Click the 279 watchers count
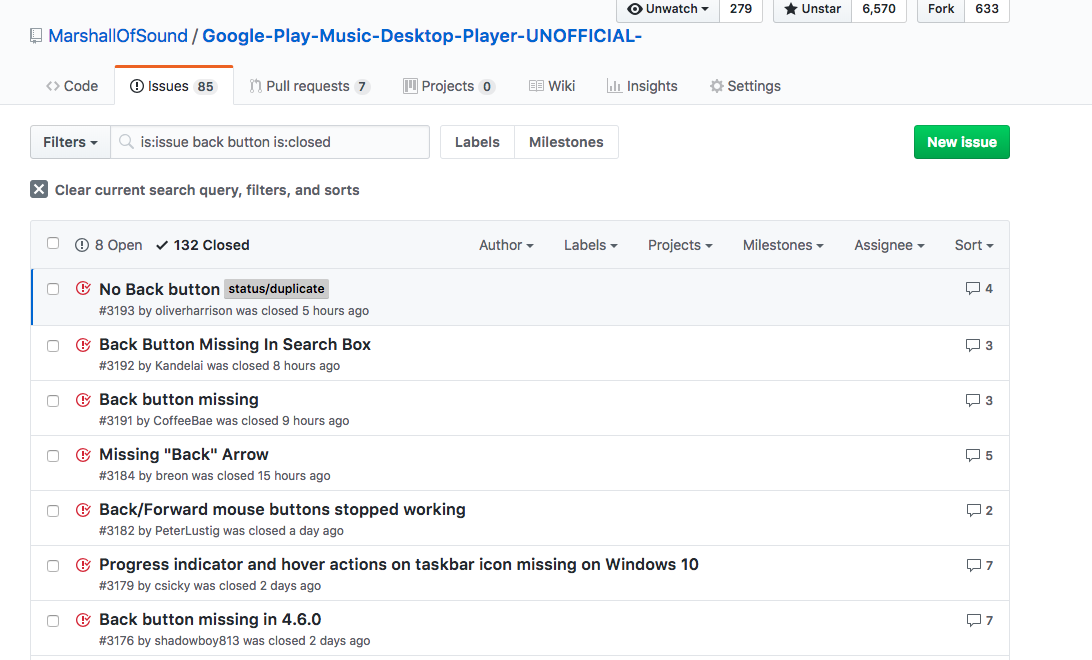The image size is (1092, 660). click(x=740, y=9)
